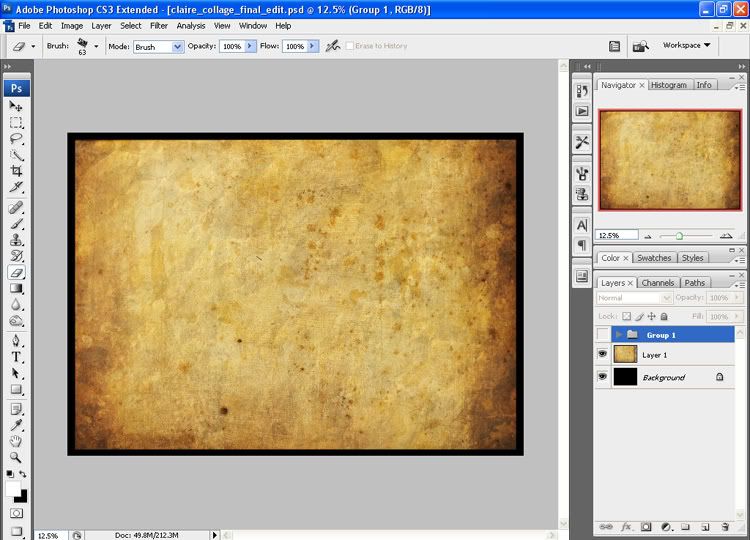Toggle lock transparent pixels

coord(626,316)
